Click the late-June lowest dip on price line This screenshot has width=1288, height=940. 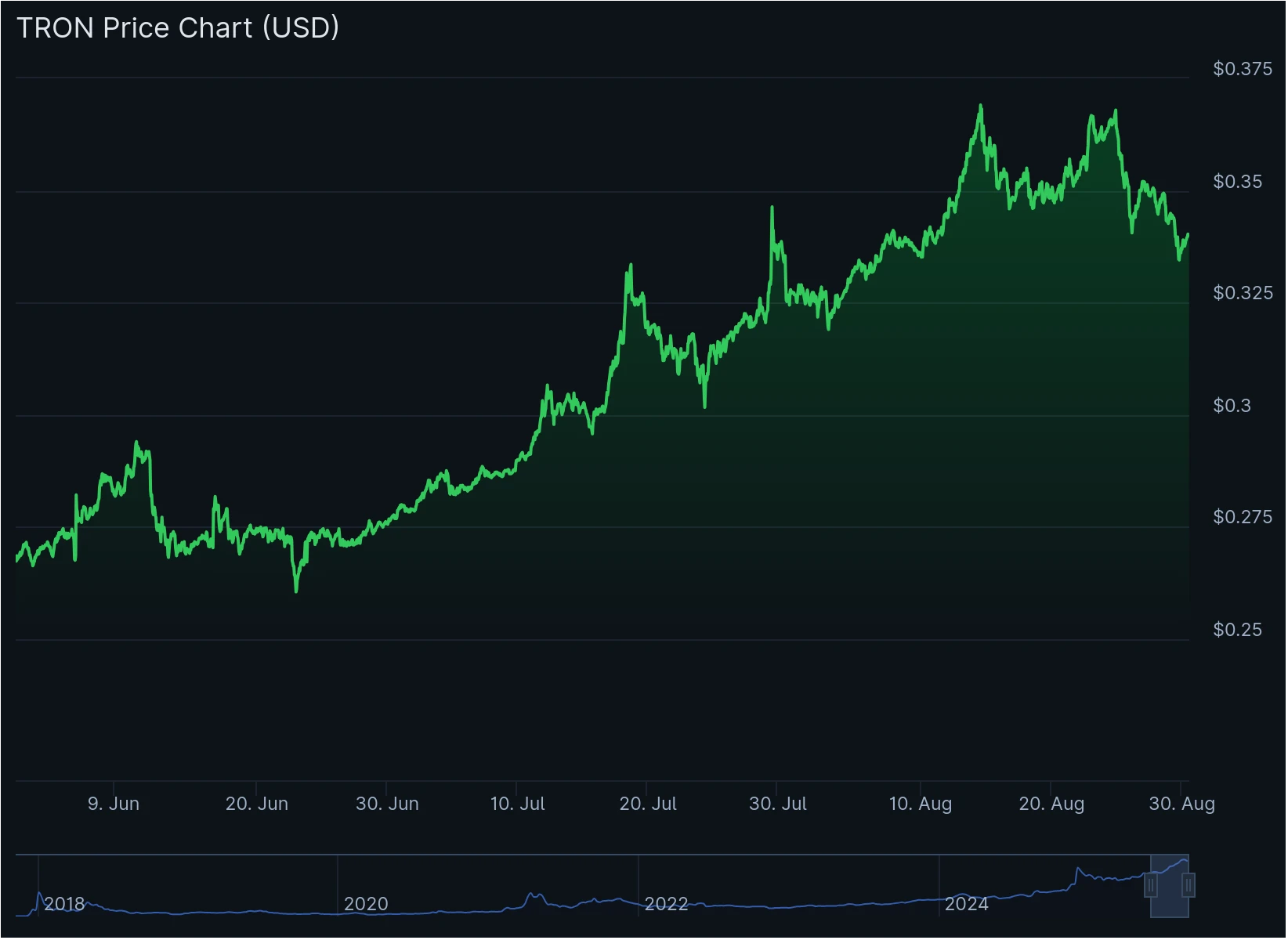(296, 591)
